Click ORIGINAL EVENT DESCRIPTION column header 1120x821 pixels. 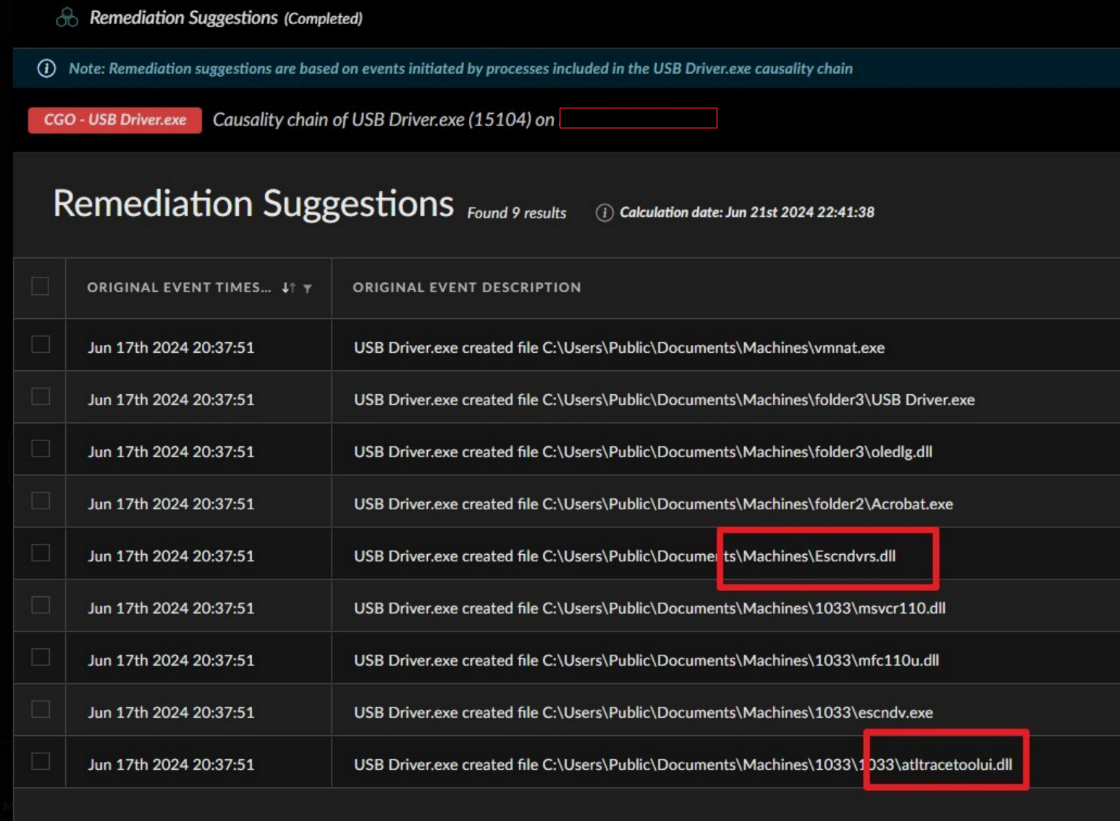pyautogui.click(x=467, y=287)
